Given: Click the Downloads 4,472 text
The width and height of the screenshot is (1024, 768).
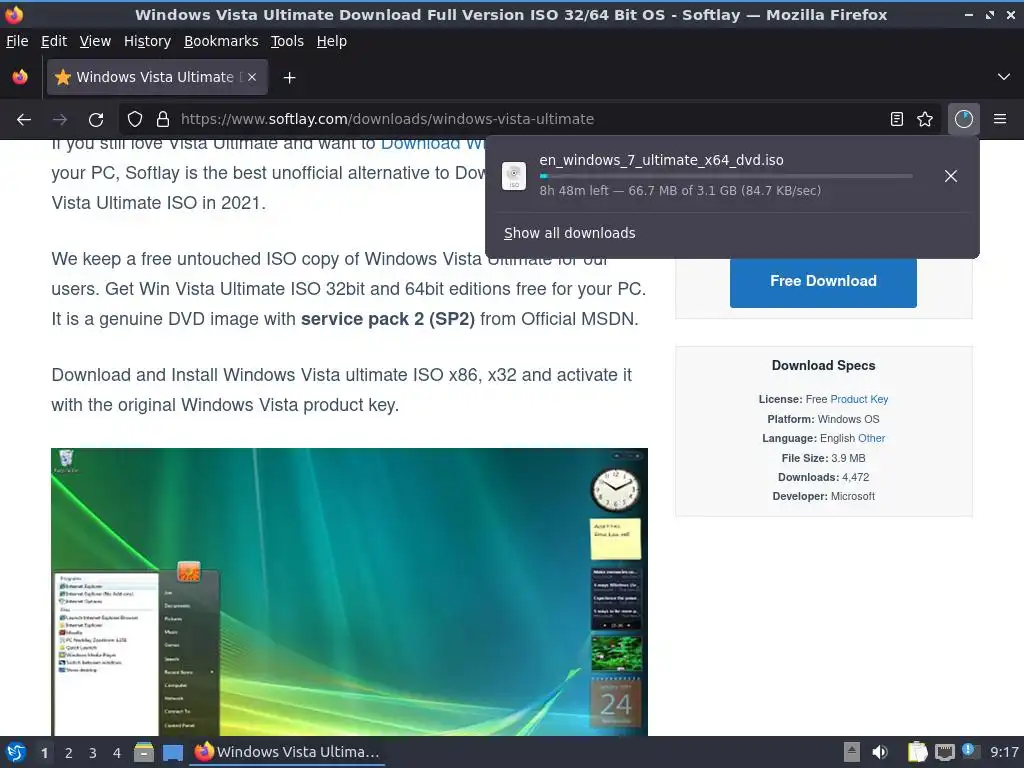Looking at the screenshot, I should tap(823, 477).
